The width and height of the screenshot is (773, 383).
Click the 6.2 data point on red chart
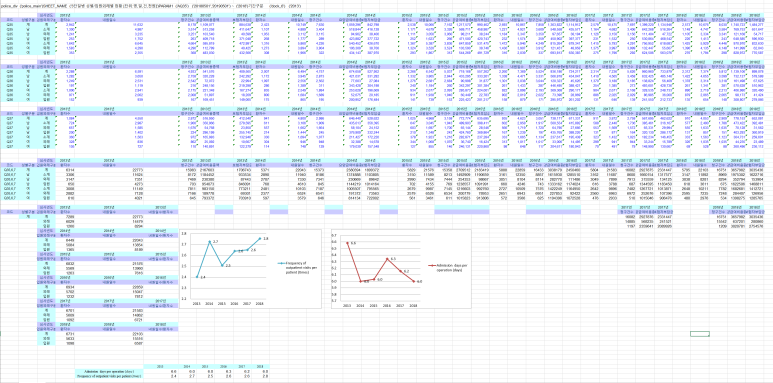point(400,271)
